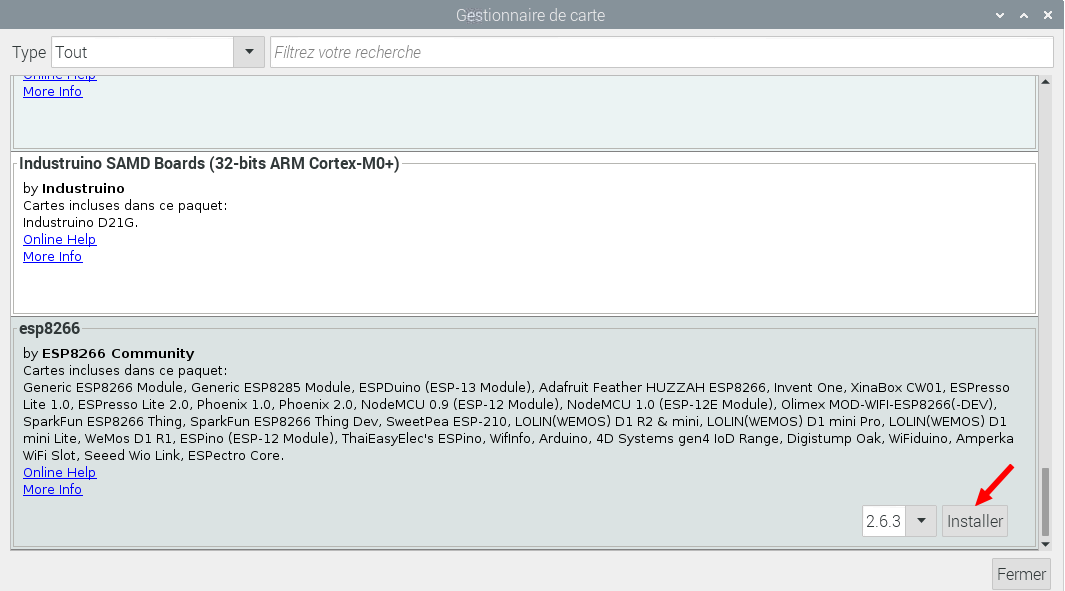Click the Industruino D21G. board text
Image resolution: width=1065 pixels, height=591 pixels.
(80, 222)
